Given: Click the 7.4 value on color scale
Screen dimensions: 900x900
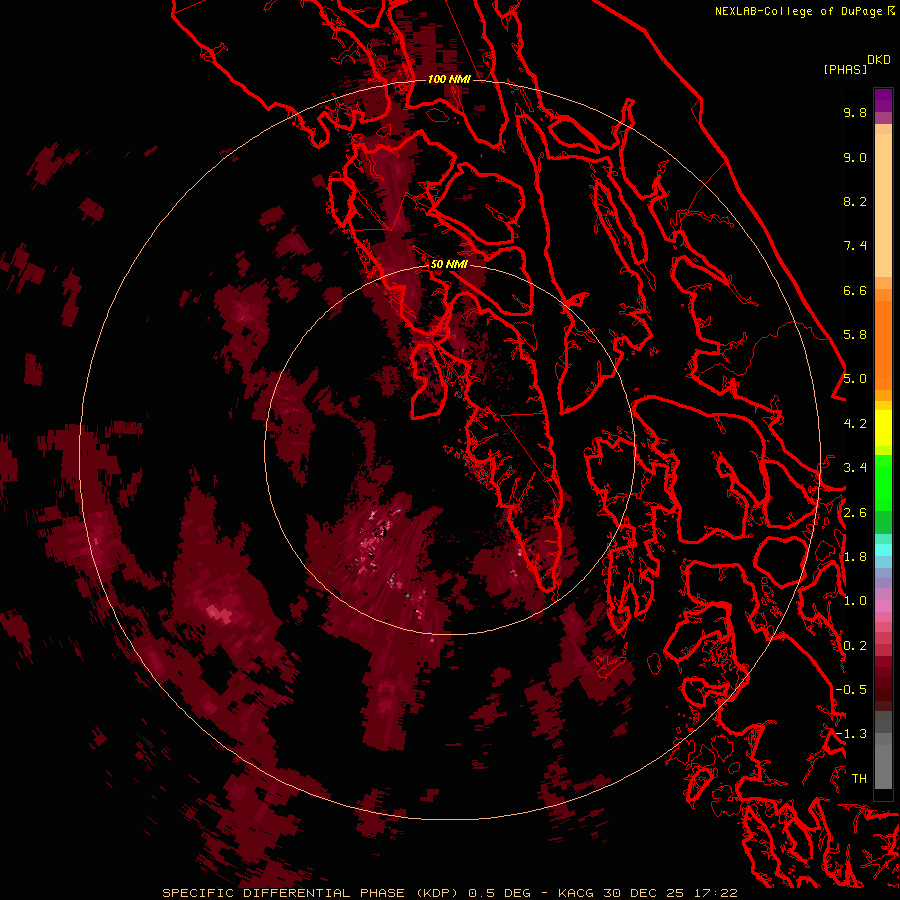Looking at the screenshot, I should click(855, 246).
